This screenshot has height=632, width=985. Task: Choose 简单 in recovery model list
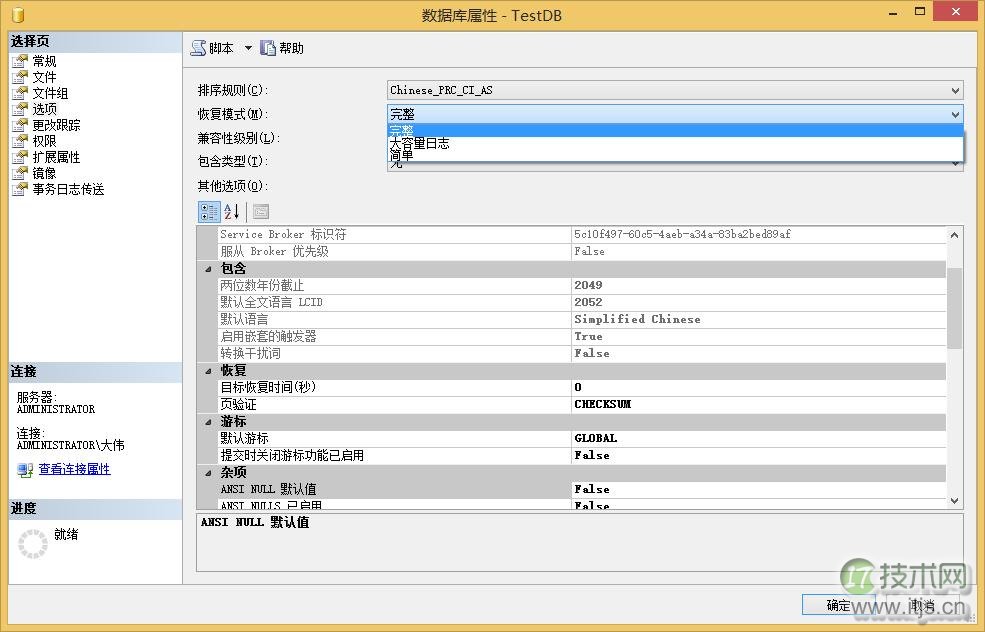pyautogui.click(x=675, y=155)
